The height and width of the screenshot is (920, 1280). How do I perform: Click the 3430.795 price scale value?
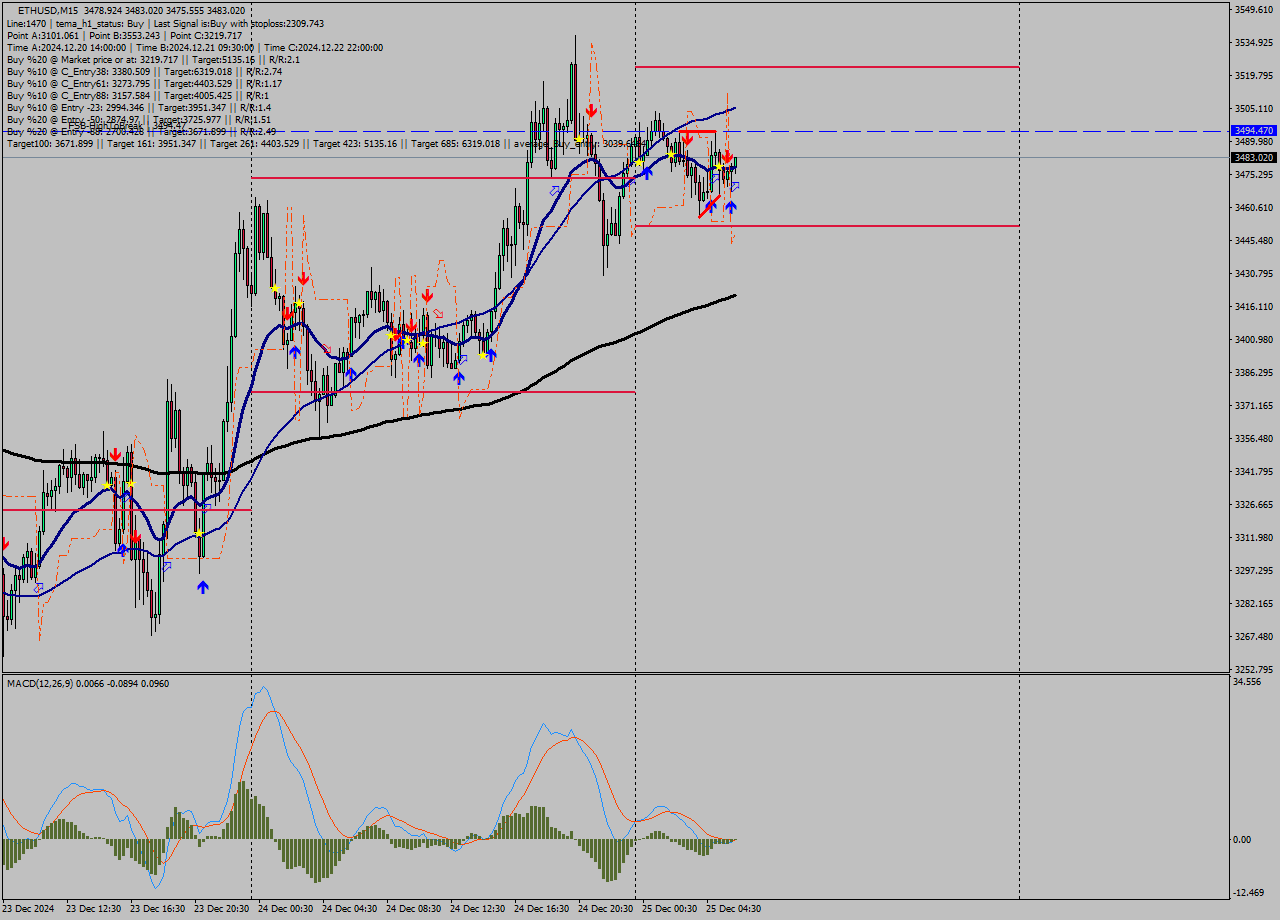click(x=1254, y=273)
